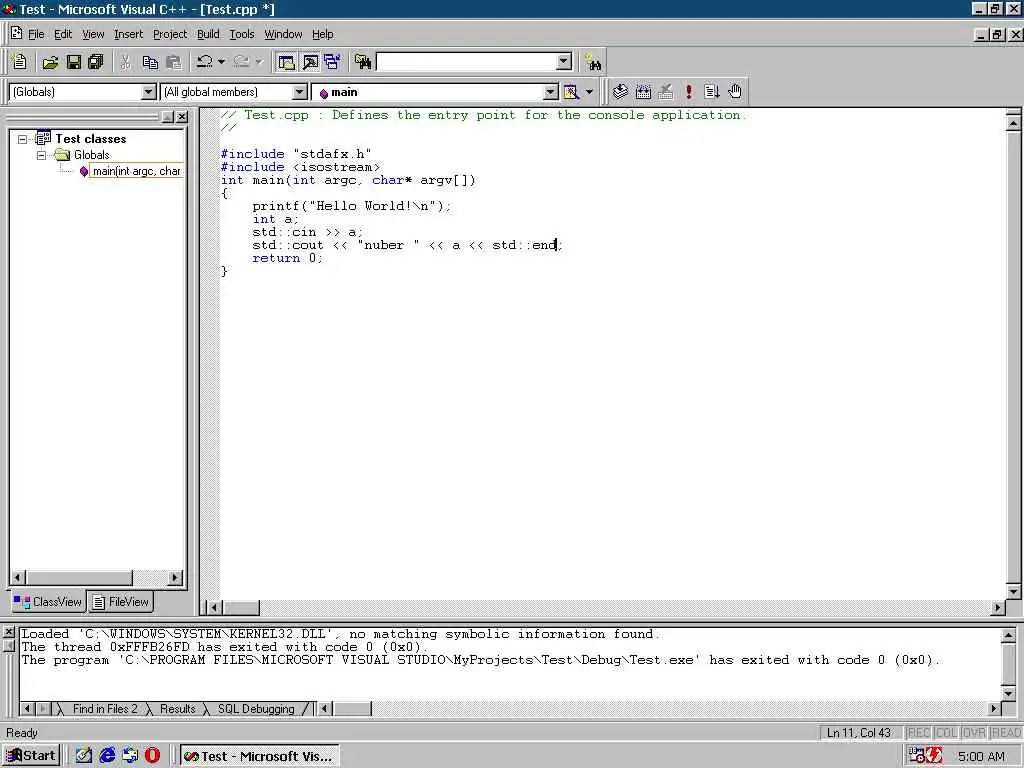This screenshot has width=1024, height=768.
Task: Select main(int argc, char tree item
Action: click(x=136, y=171)
